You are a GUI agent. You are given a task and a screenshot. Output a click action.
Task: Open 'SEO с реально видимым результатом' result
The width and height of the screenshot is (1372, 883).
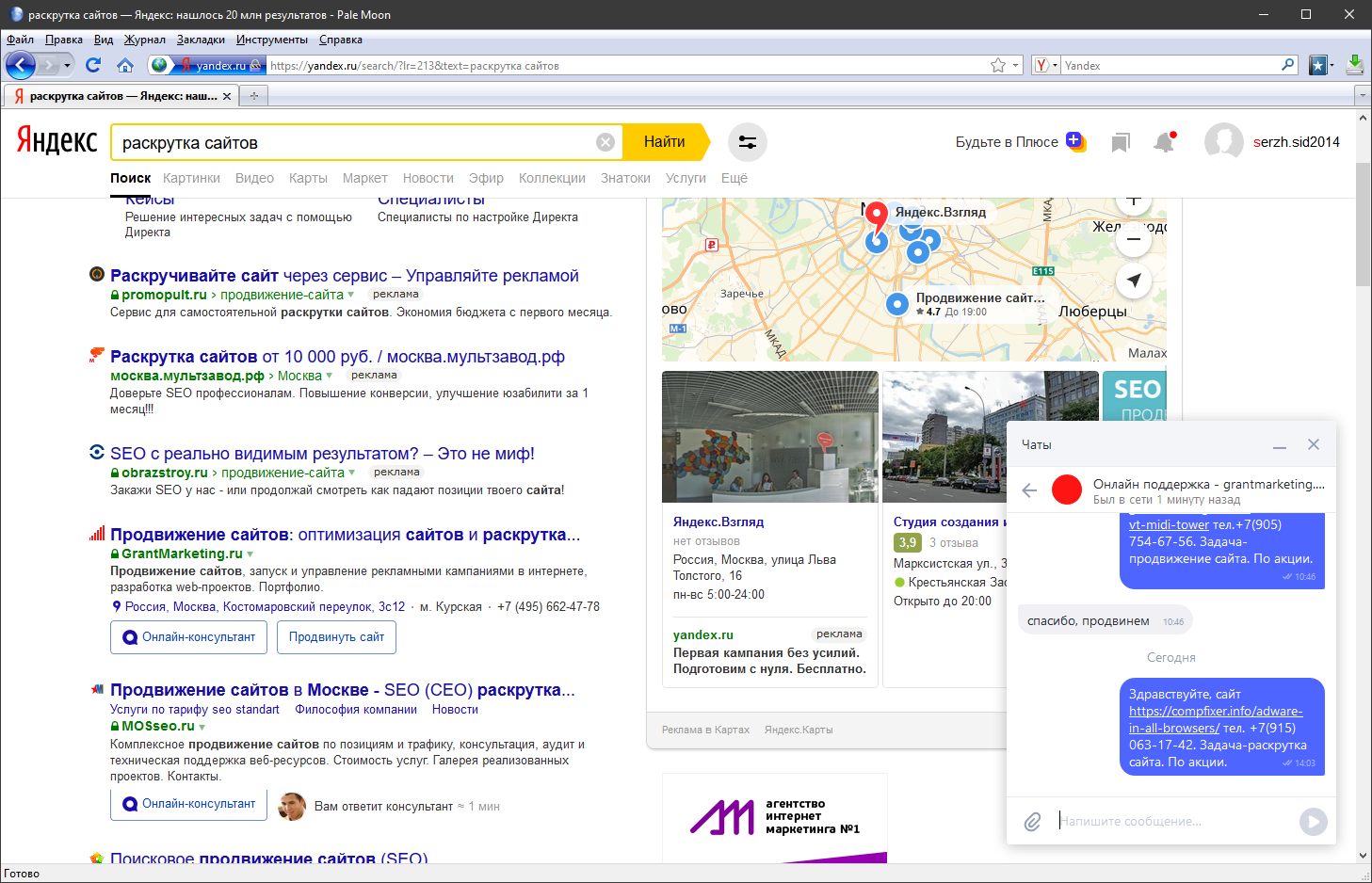(x=322, y=454)
